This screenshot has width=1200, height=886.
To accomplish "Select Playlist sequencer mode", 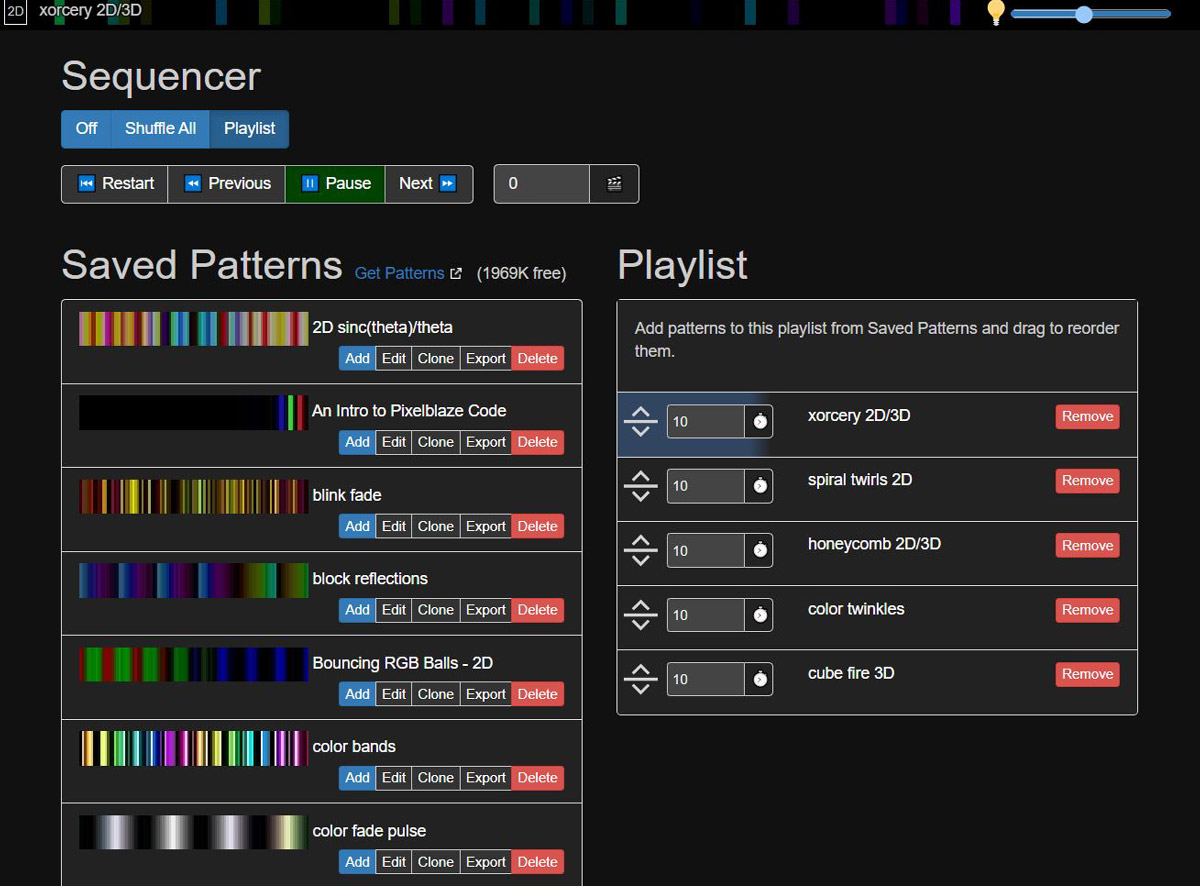I will pyautogui.click(x=249, y=129).
